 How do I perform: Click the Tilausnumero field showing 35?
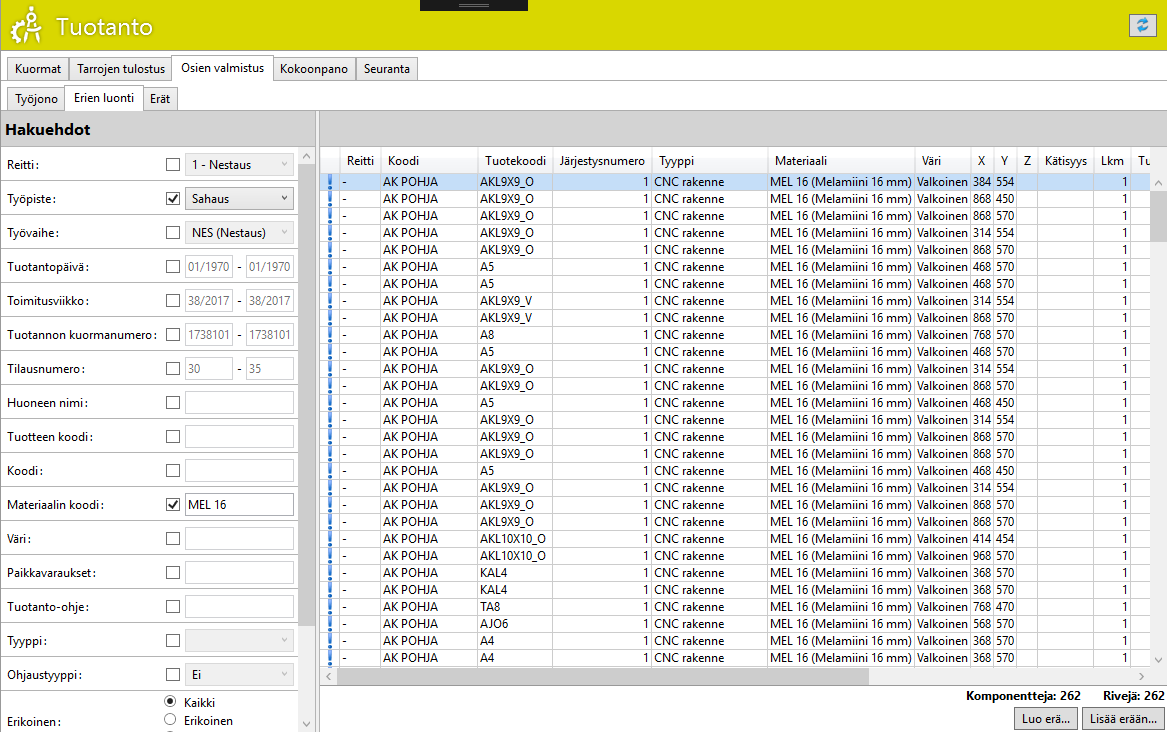click(269, 368)
